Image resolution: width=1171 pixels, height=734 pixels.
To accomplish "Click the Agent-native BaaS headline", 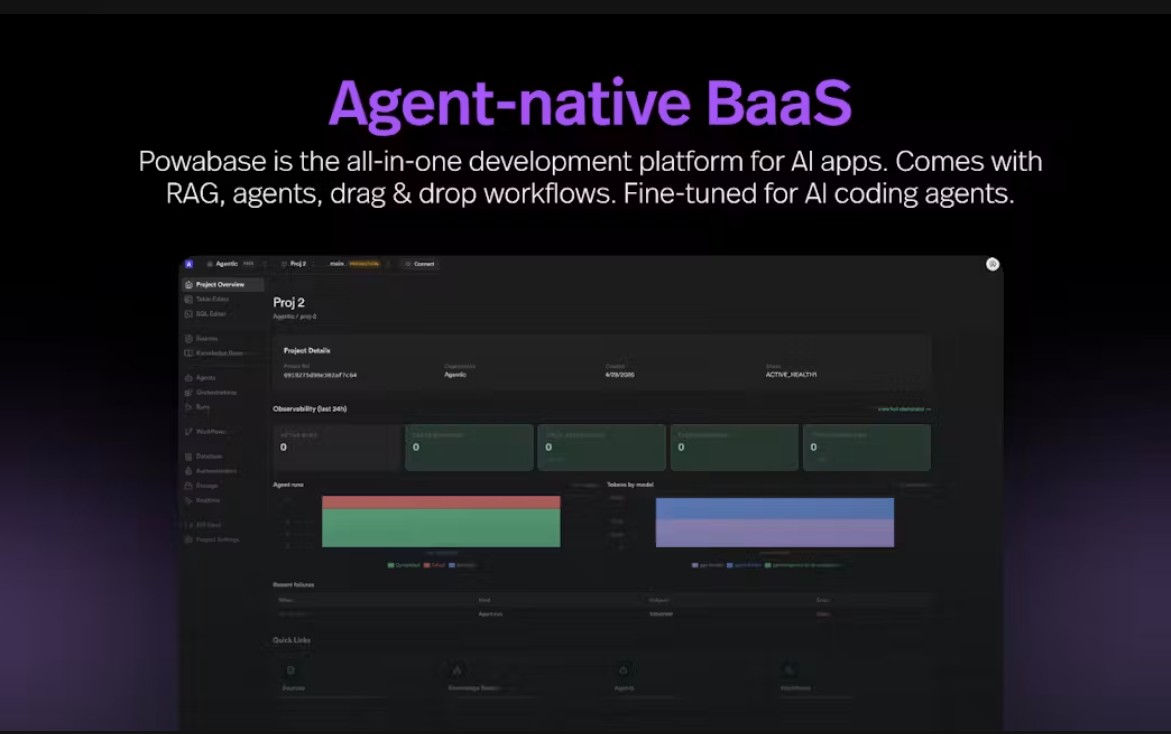I will pos(590,103).
